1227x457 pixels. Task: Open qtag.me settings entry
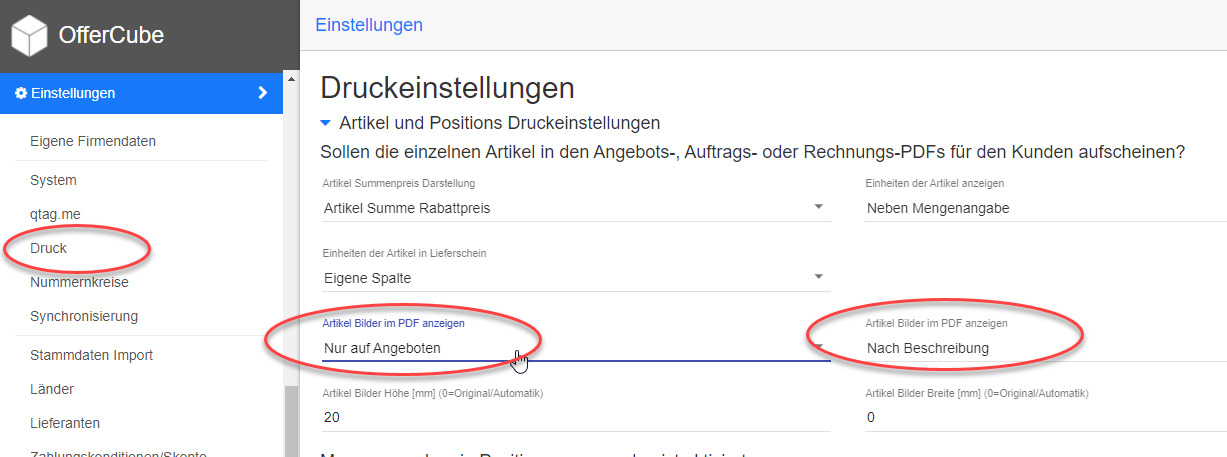[x=55, y=214]
